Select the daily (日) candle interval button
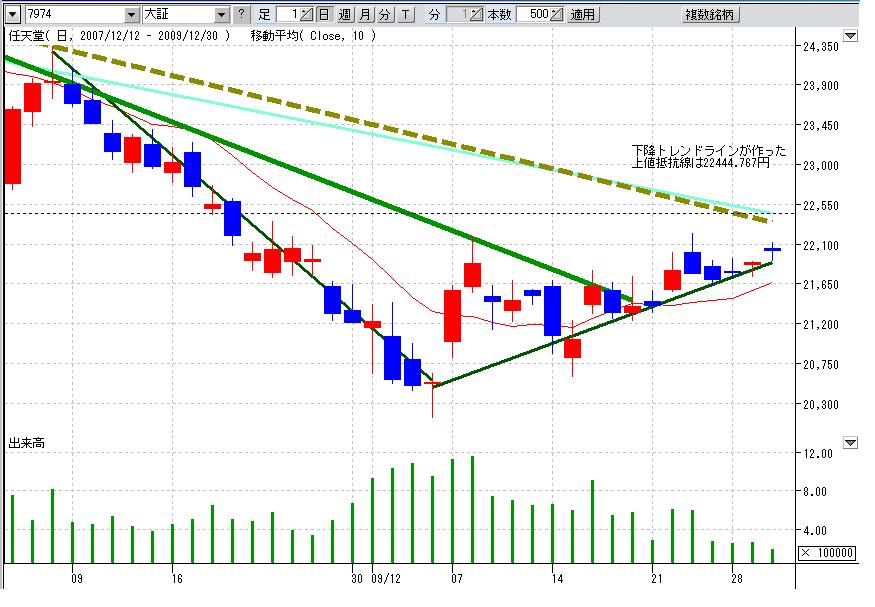Screen dimensions: 875x607 click(x=324, y=15)
